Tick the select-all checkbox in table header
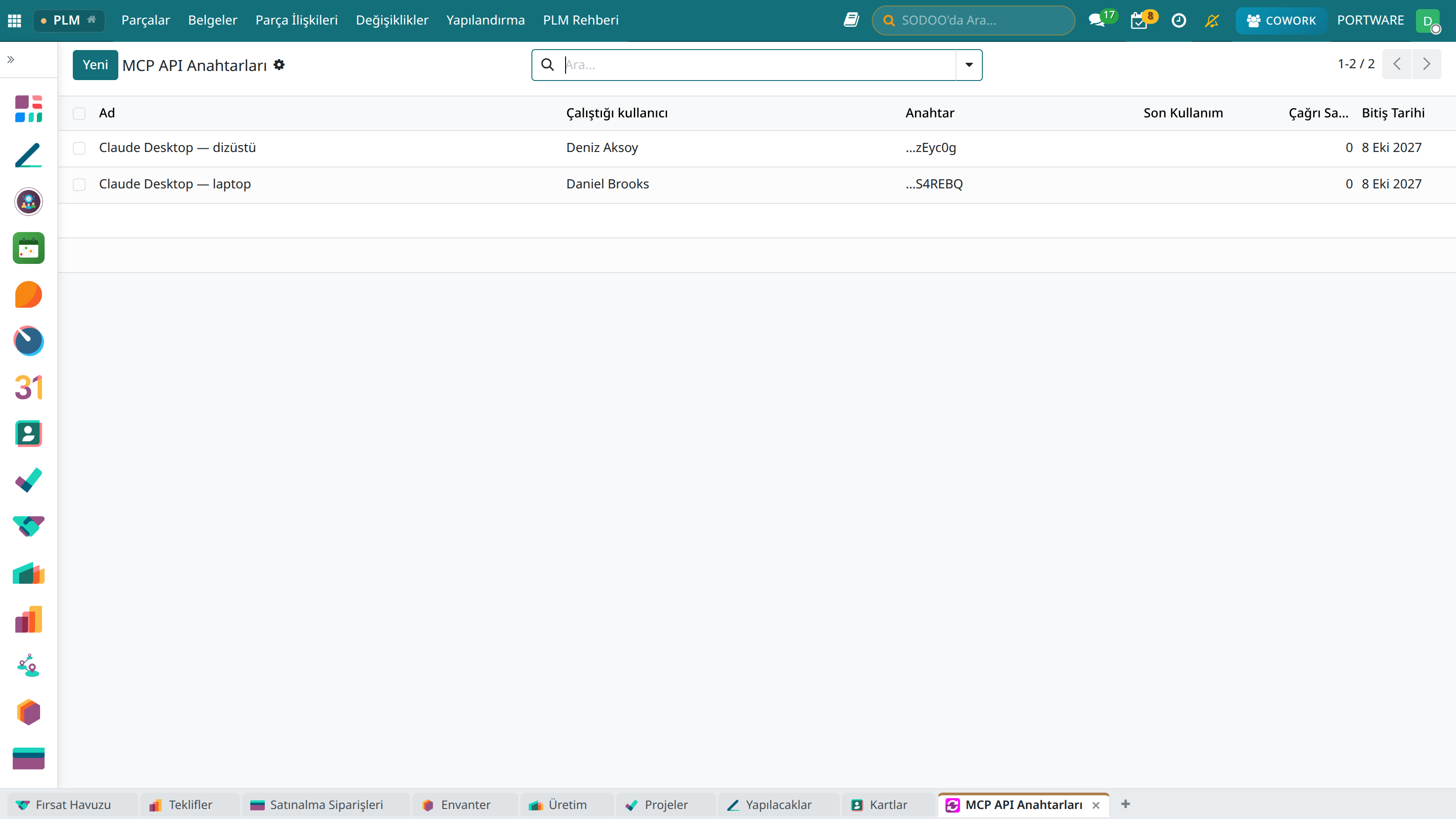The width and height of the screenshot is (1456, 819). coord(79,114)
